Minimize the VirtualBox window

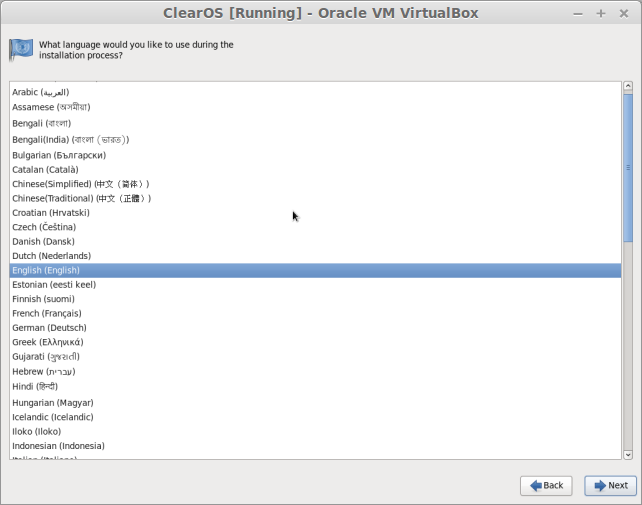[x=578, y=14]
